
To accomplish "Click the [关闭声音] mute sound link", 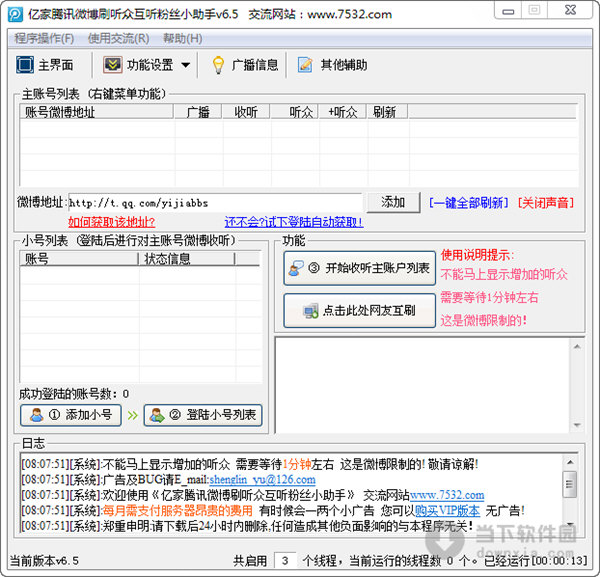I will coord(546,202).
